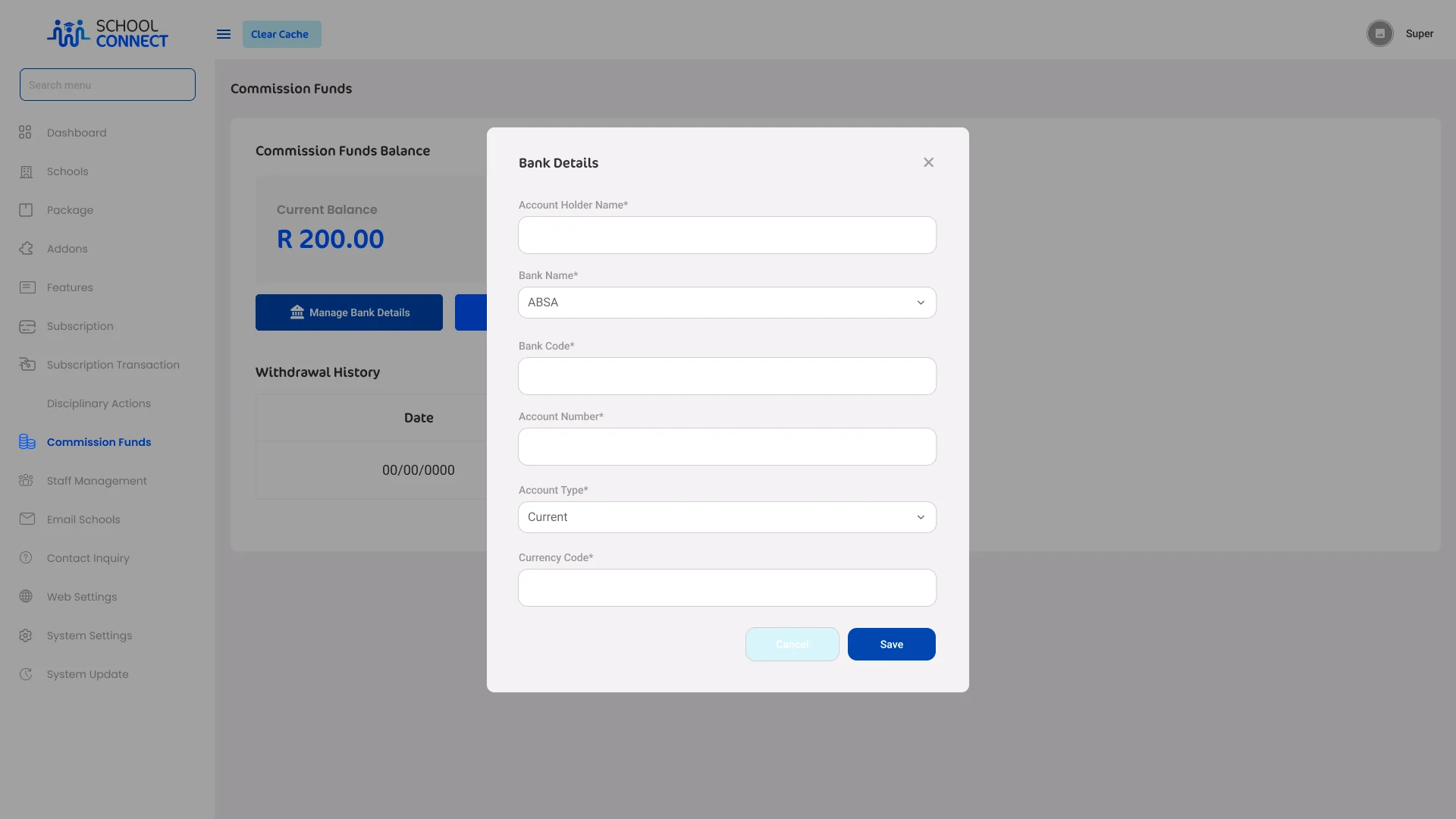Click the Date column header
1456x819 pixels.
click(x=419, y=418)
